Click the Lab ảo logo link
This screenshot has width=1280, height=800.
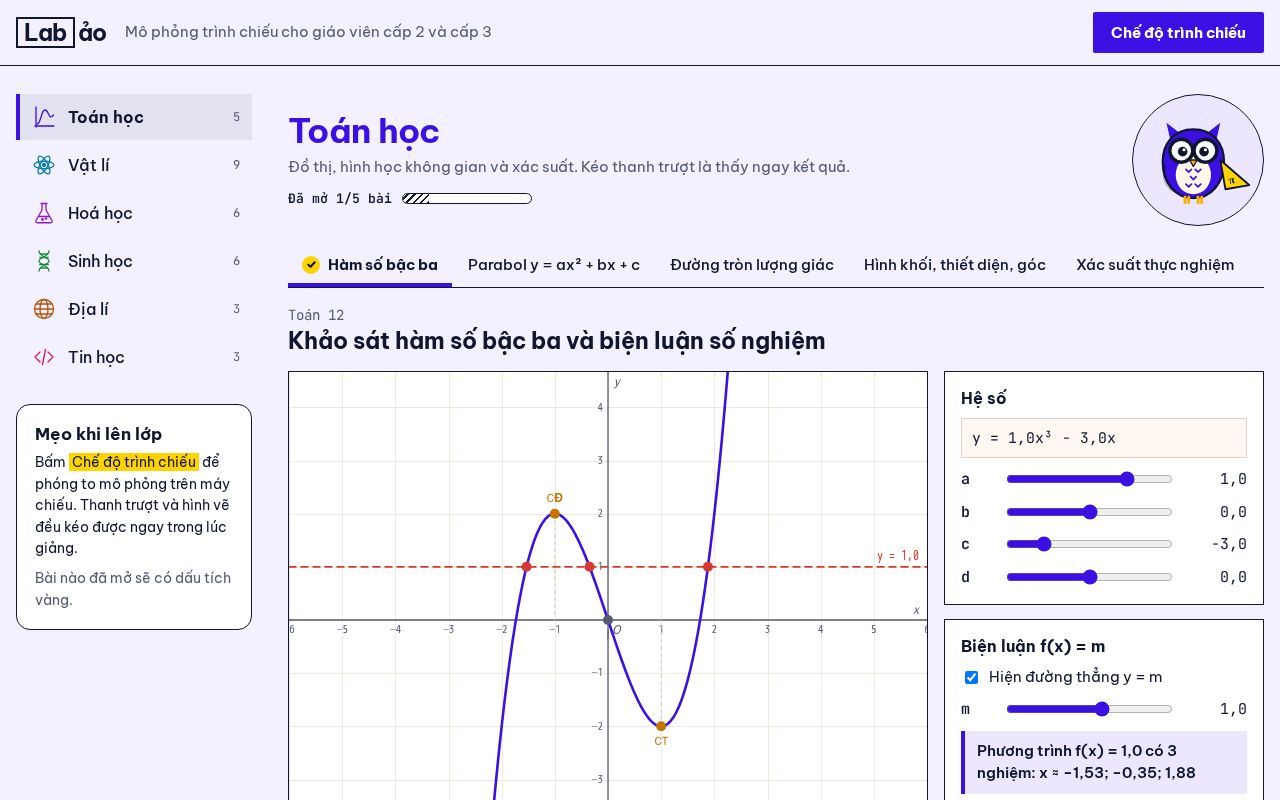(x=61, y=32)
